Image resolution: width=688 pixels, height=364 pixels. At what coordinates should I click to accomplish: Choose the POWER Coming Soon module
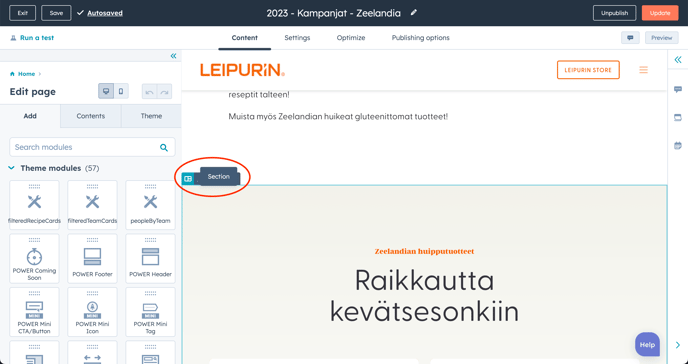pos(34,258)
